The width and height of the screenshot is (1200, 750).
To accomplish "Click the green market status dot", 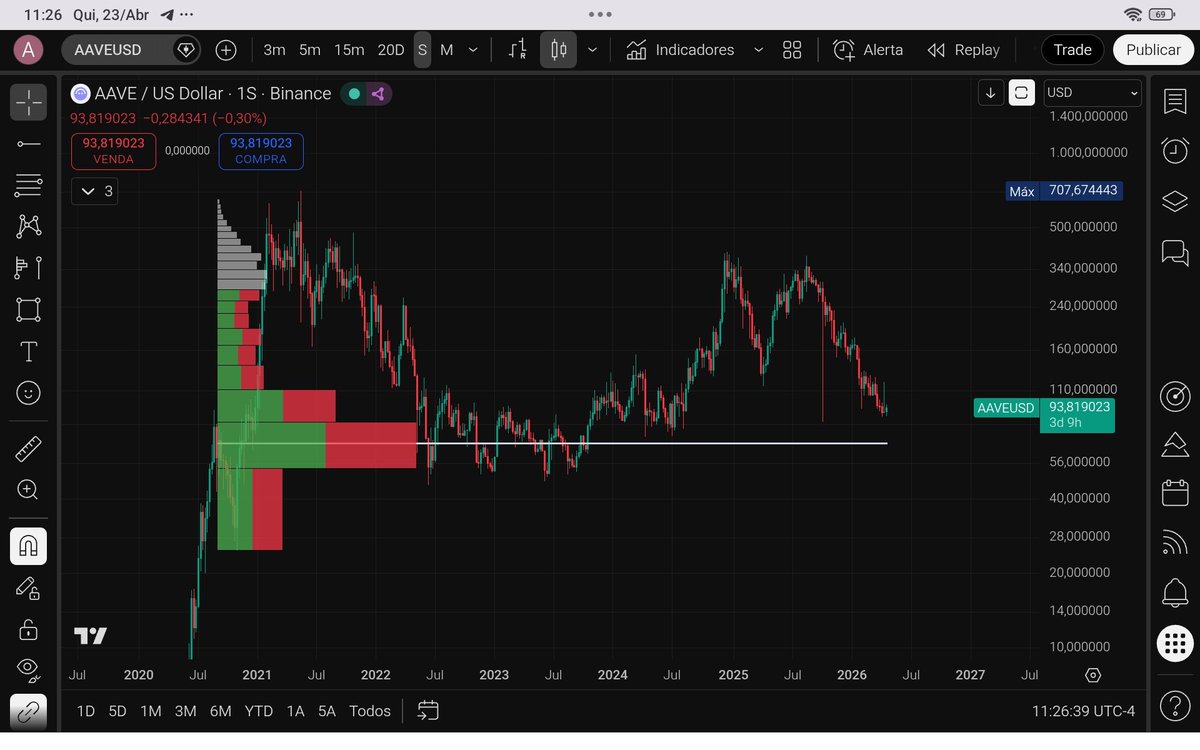I will point(354,94).
